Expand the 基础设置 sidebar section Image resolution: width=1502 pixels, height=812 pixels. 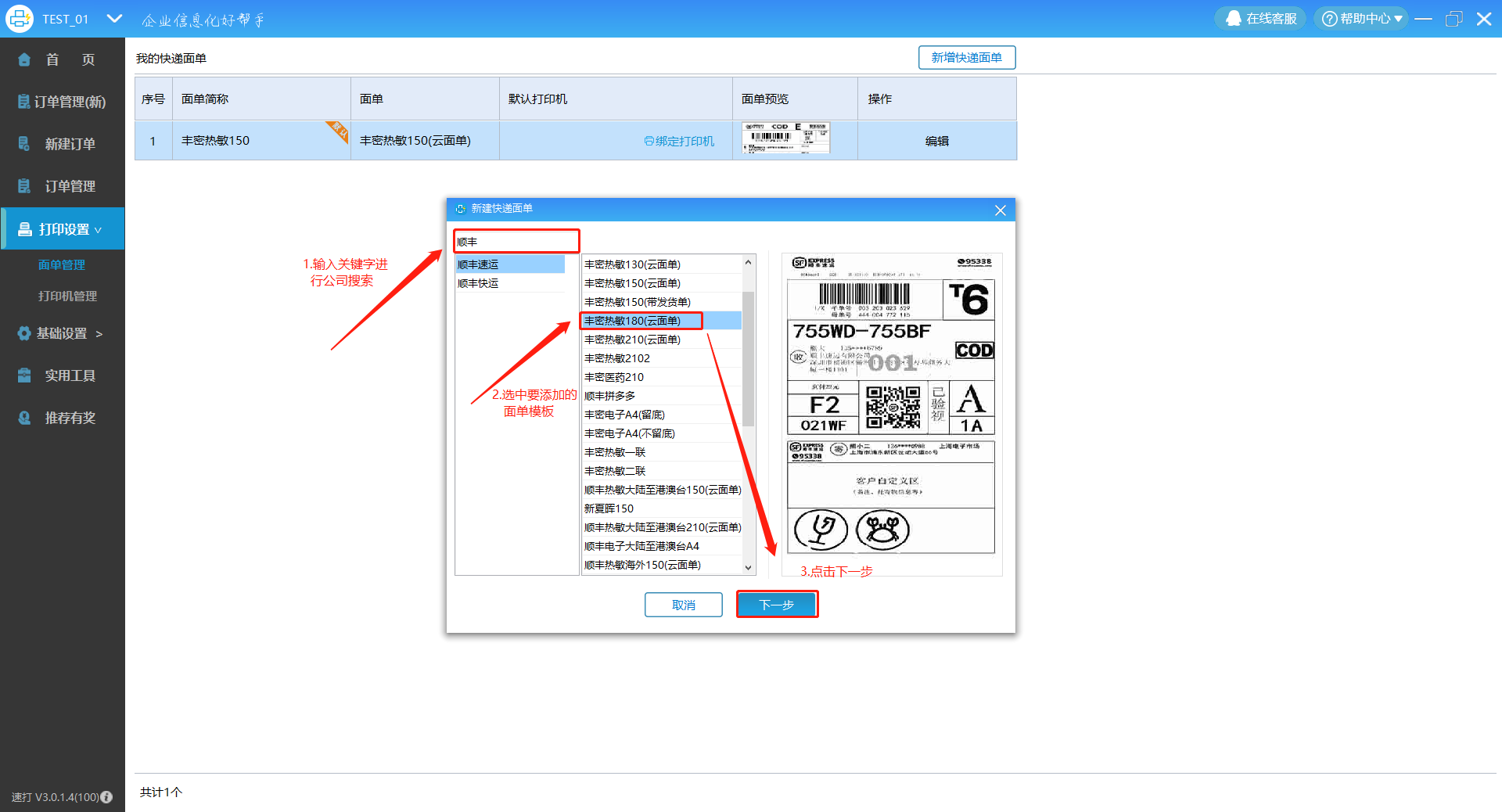(63, 333)
